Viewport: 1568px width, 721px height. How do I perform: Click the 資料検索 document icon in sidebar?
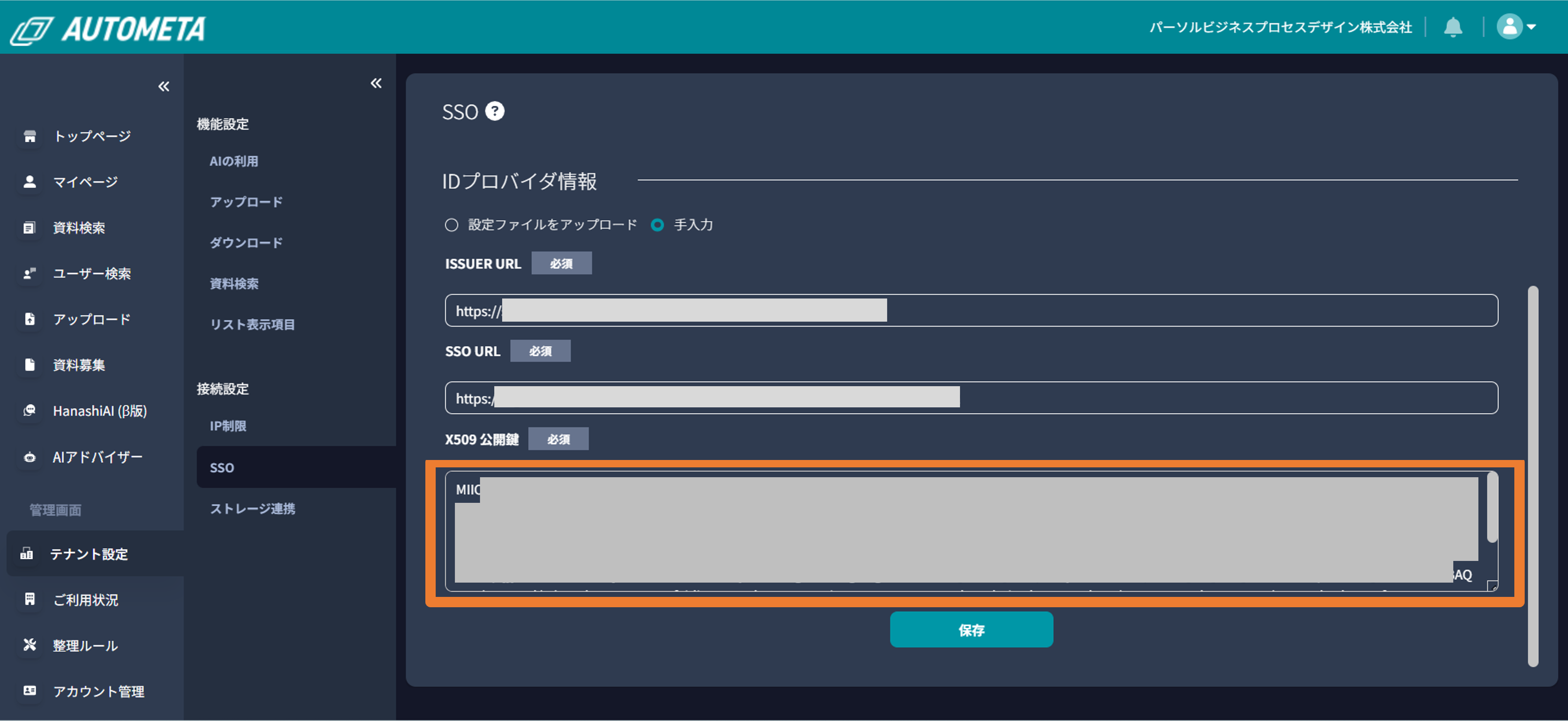29,228
